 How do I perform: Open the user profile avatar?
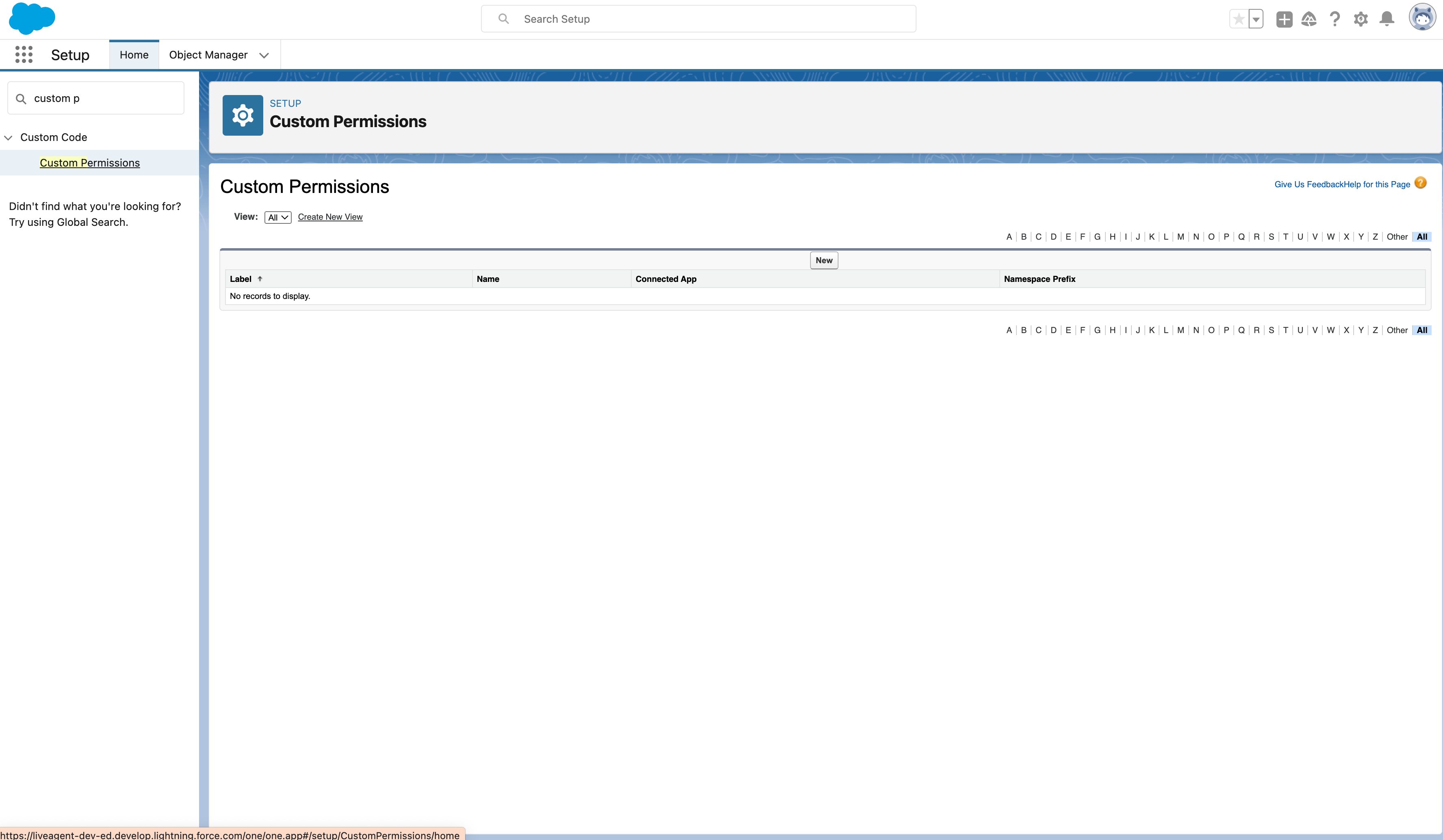1422,17
